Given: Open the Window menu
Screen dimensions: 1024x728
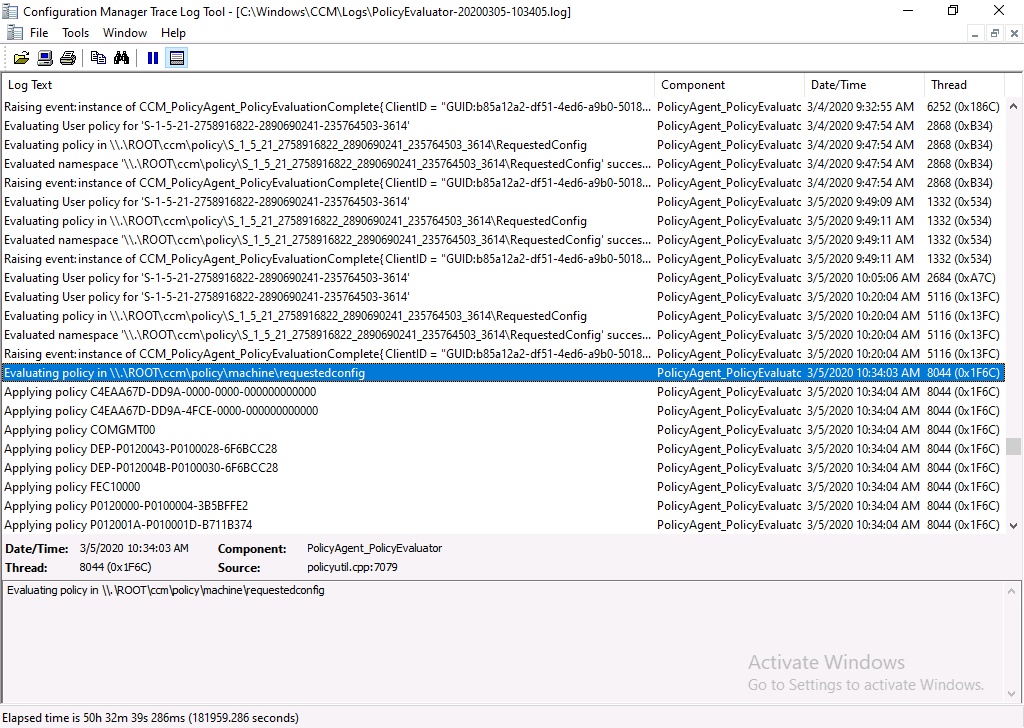Looking at the screenshot, I should click(x=125, y=33).
